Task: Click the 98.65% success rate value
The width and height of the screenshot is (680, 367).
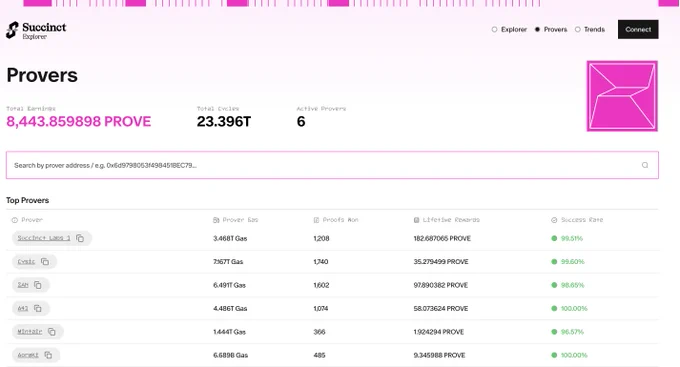Action: click(572, 285)
